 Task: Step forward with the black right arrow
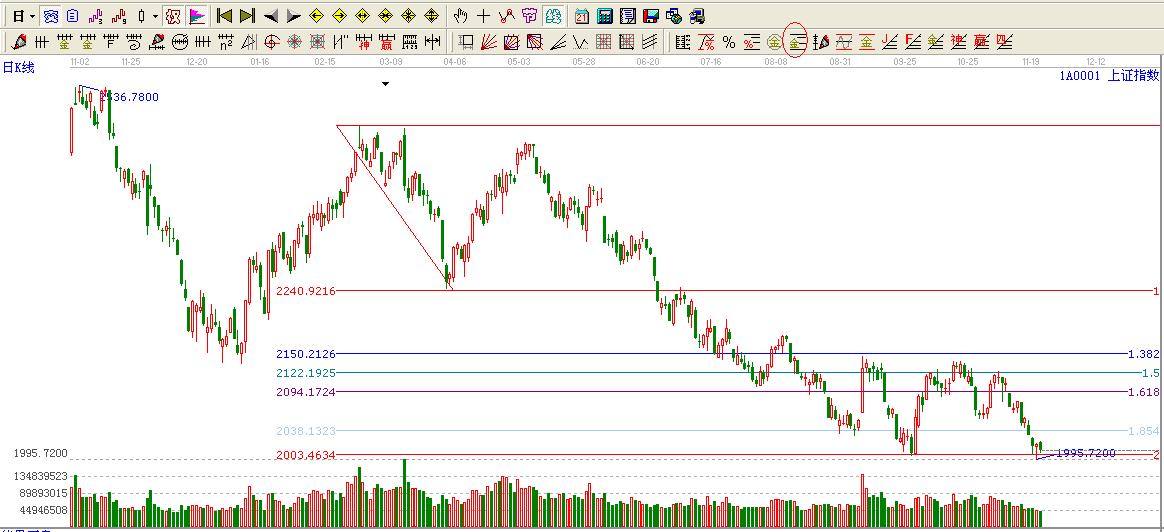293,16
